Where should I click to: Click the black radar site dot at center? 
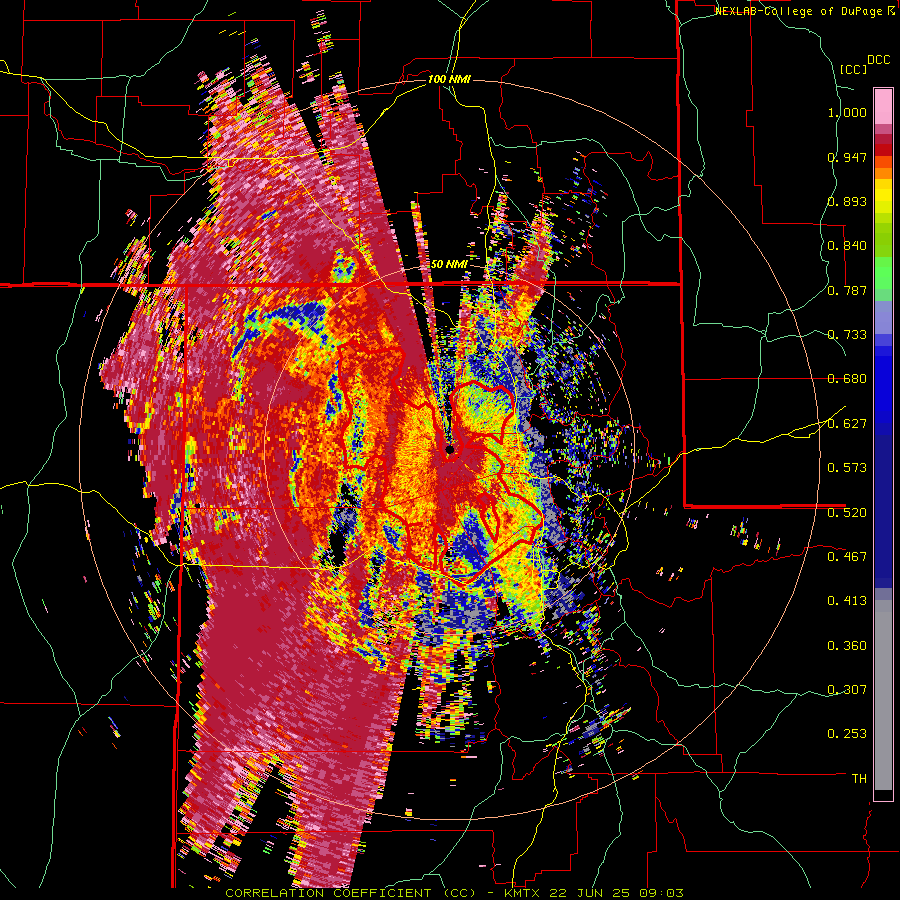pos(450,450)
